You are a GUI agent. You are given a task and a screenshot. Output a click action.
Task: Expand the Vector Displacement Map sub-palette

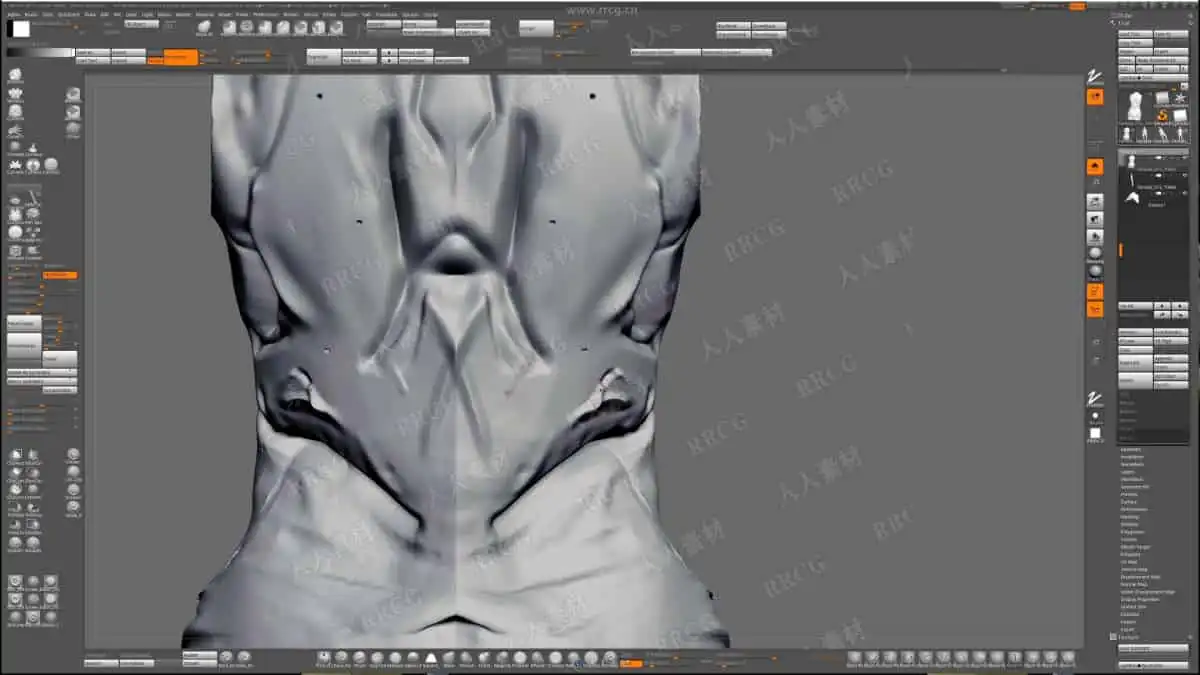coord(1146,592)
